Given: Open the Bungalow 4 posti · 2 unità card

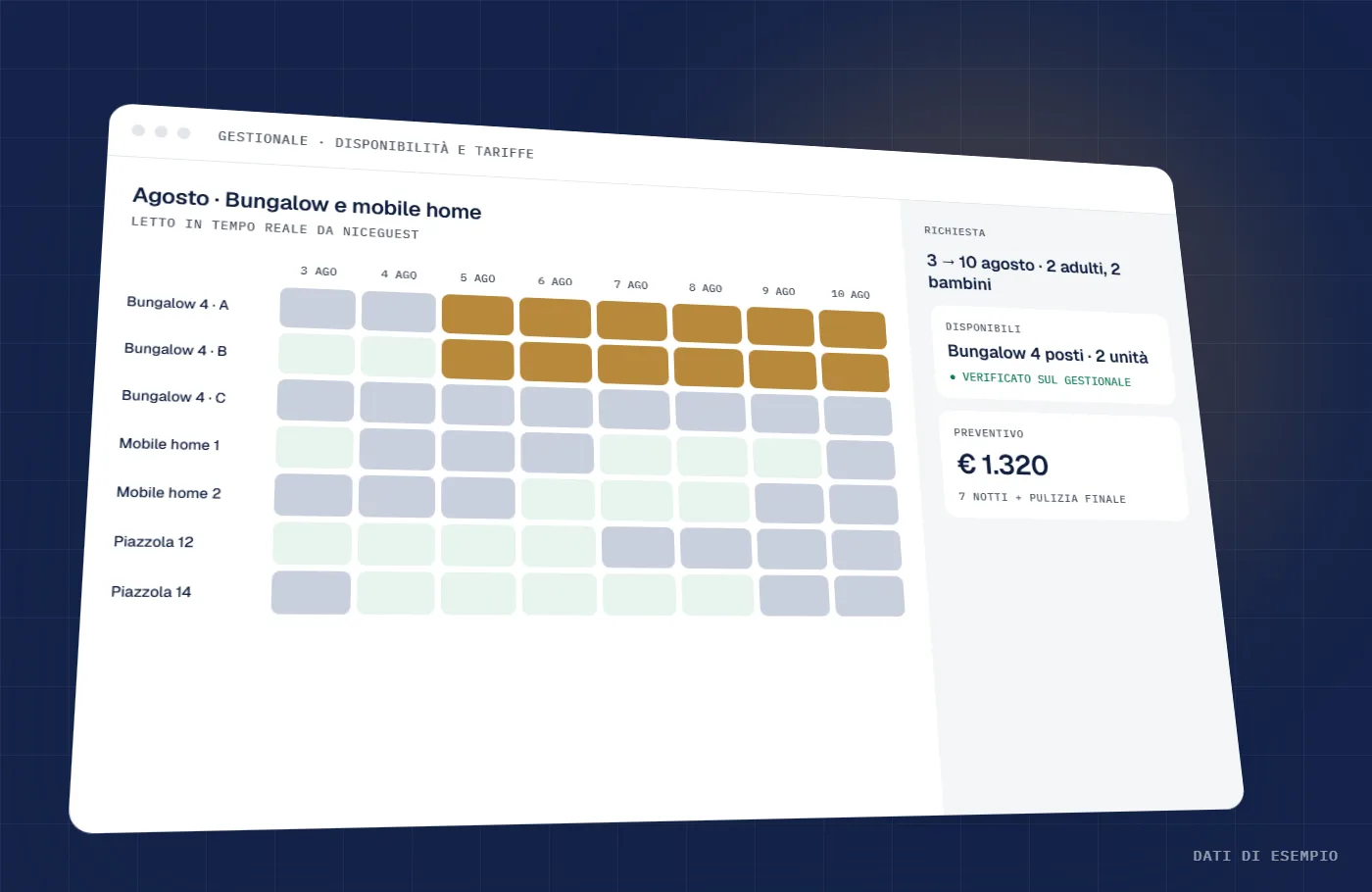Looking at the screenshot, I should [x=1053, y=355].
